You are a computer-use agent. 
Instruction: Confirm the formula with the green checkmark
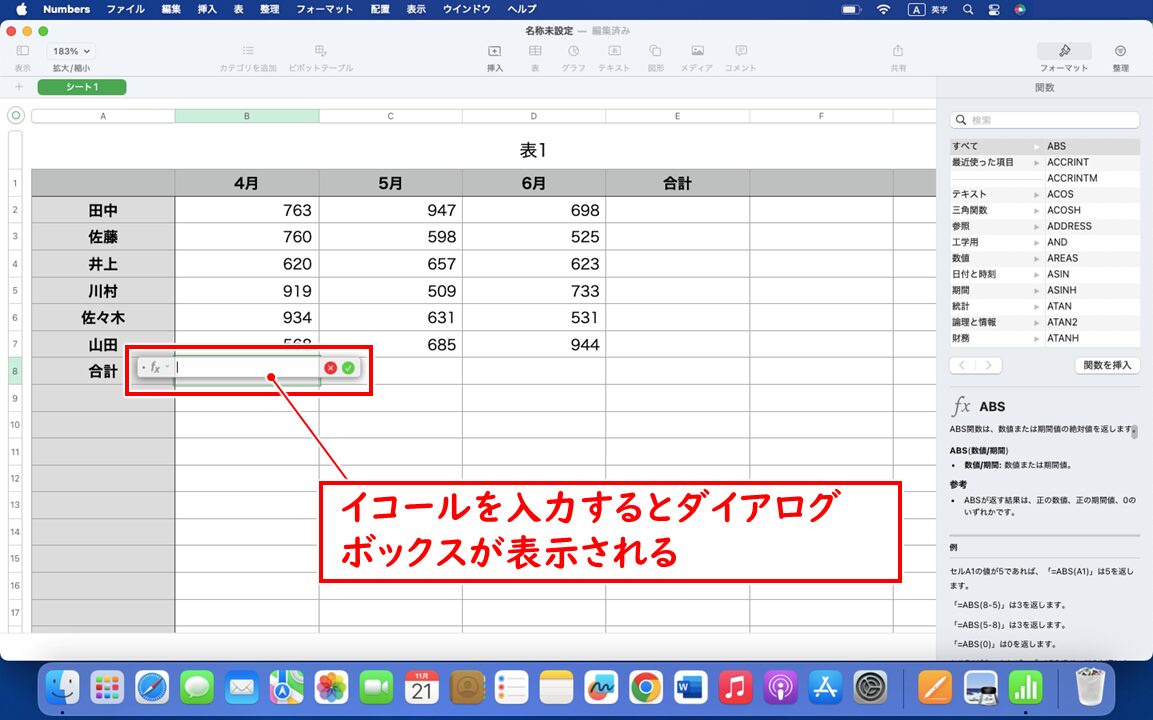[348, 368]
